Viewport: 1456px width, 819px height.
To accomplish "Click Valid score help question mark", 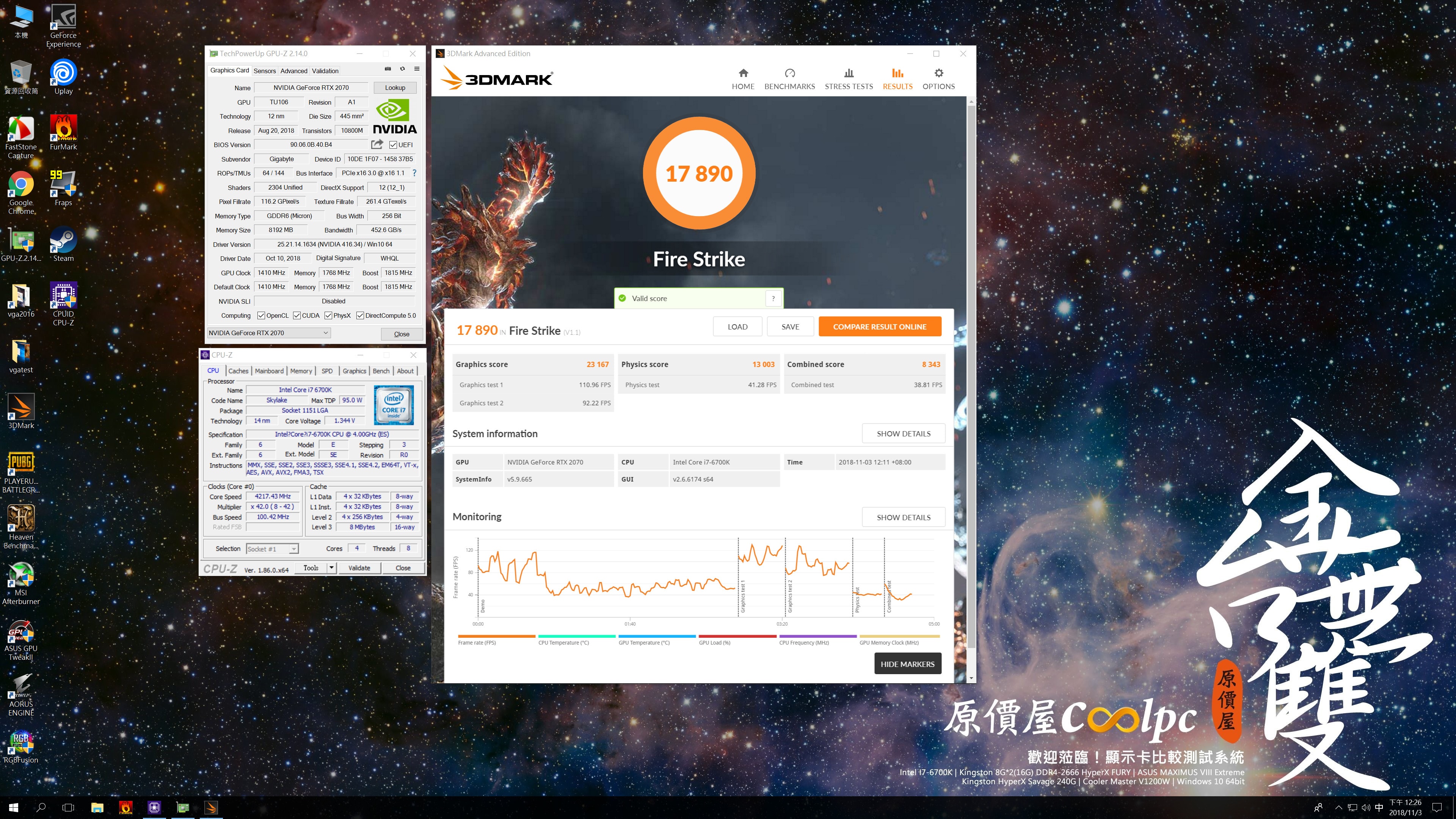I will pos(773,298).
